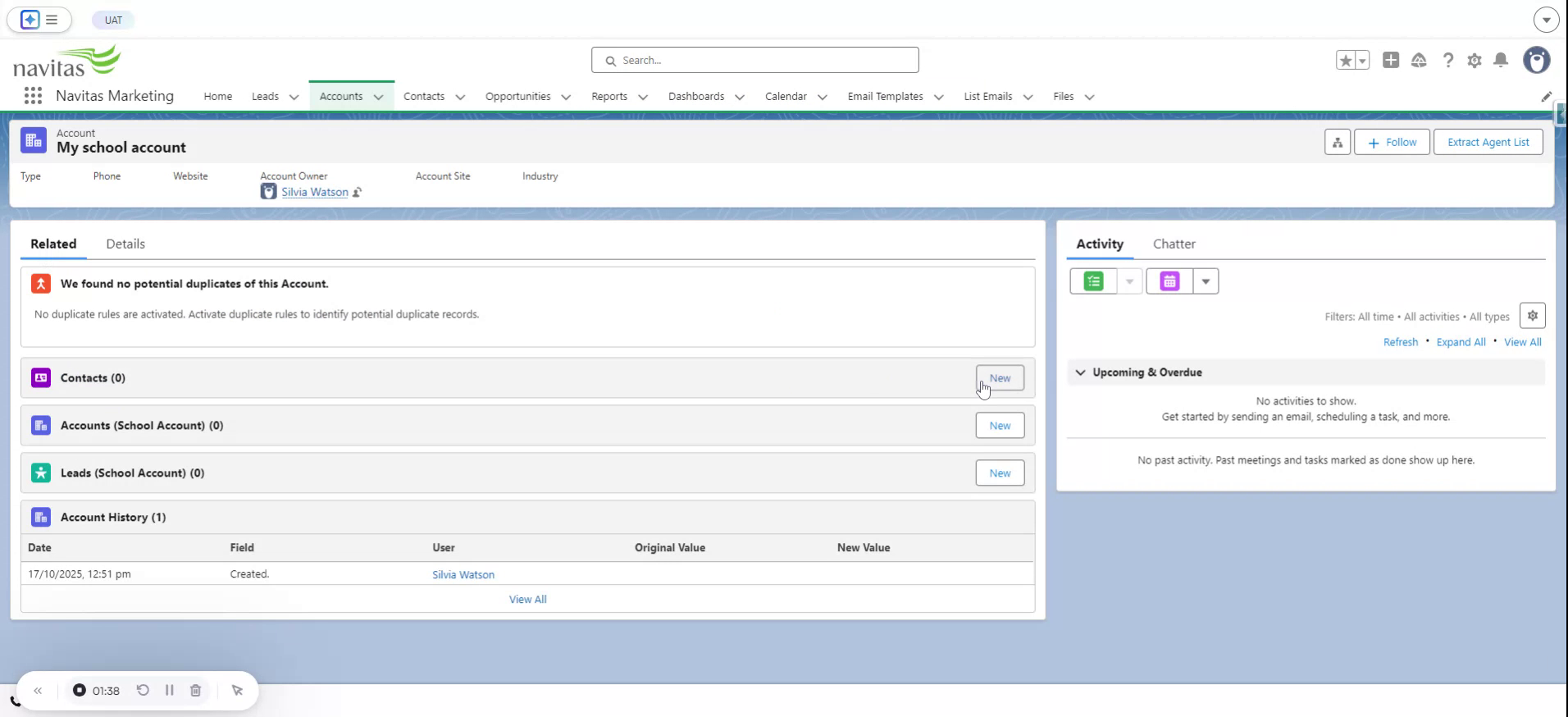Delete the recording with the trash icon

click(x=195, y=690)
